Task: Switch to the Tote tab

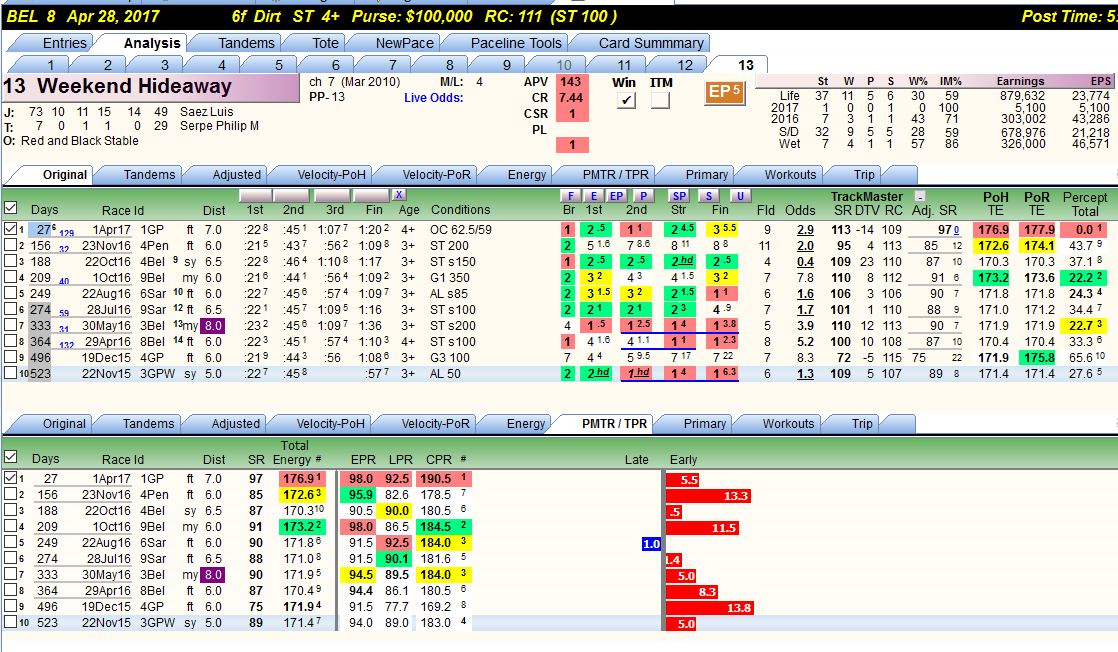Action: 325,43
